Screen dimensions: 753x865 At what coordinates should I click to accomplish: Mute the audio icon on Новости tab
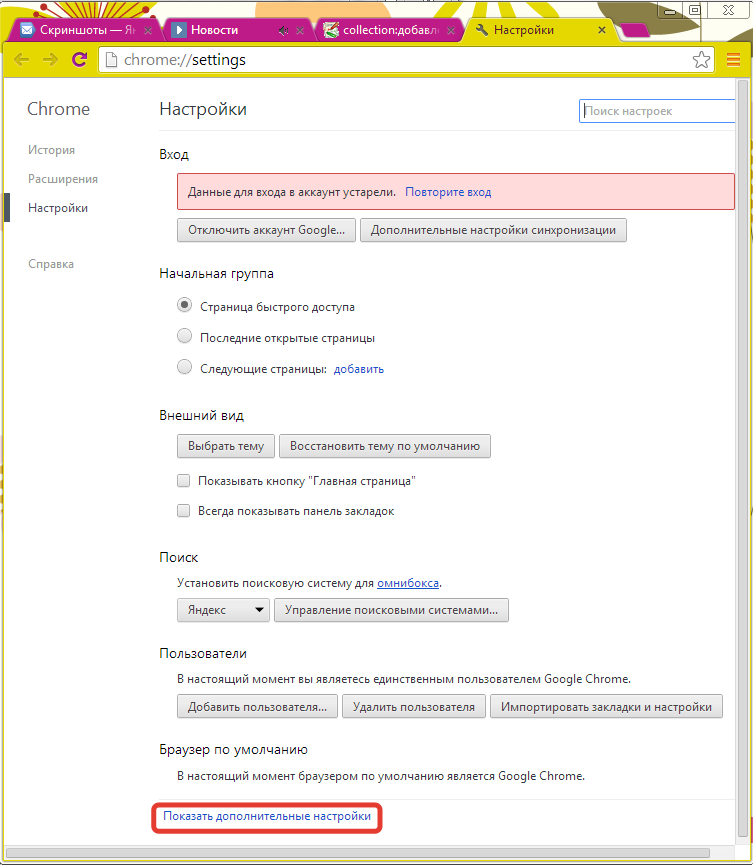click(x=283, y=31)
